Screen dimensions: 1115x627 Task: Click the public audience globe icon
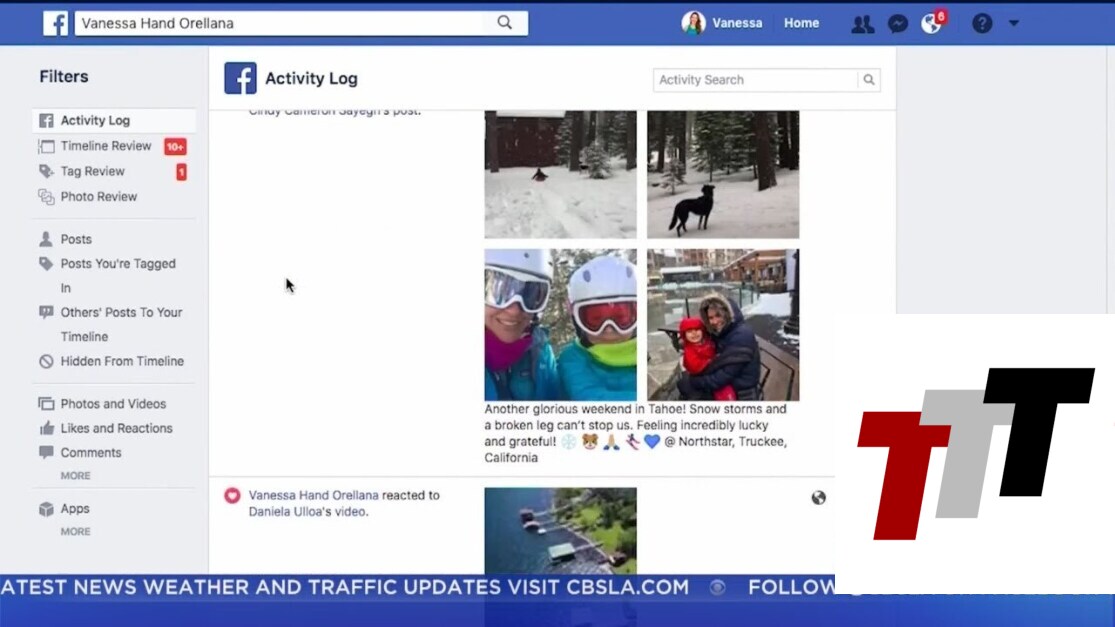(x=818, y=498)
